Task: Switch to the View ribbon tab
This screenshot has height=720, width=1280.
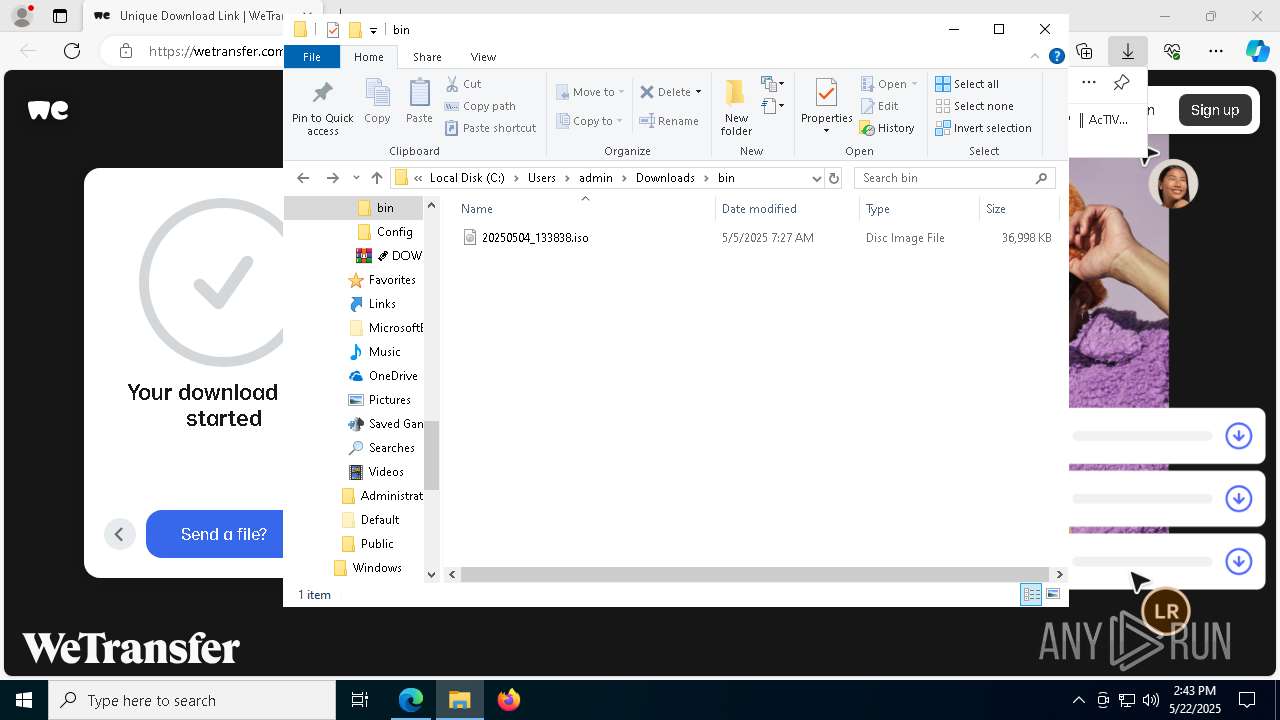Action: 483,57
